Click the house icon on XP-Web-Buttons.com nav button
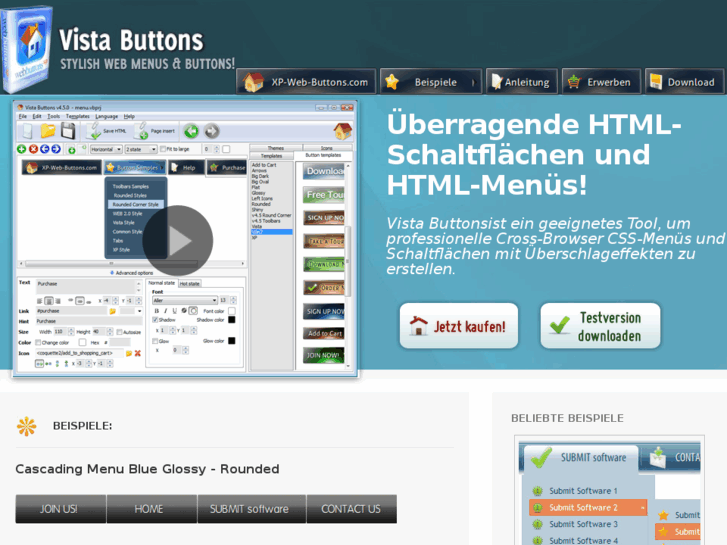727x545 pixels. pyautogui.click(x=254, y=82)
